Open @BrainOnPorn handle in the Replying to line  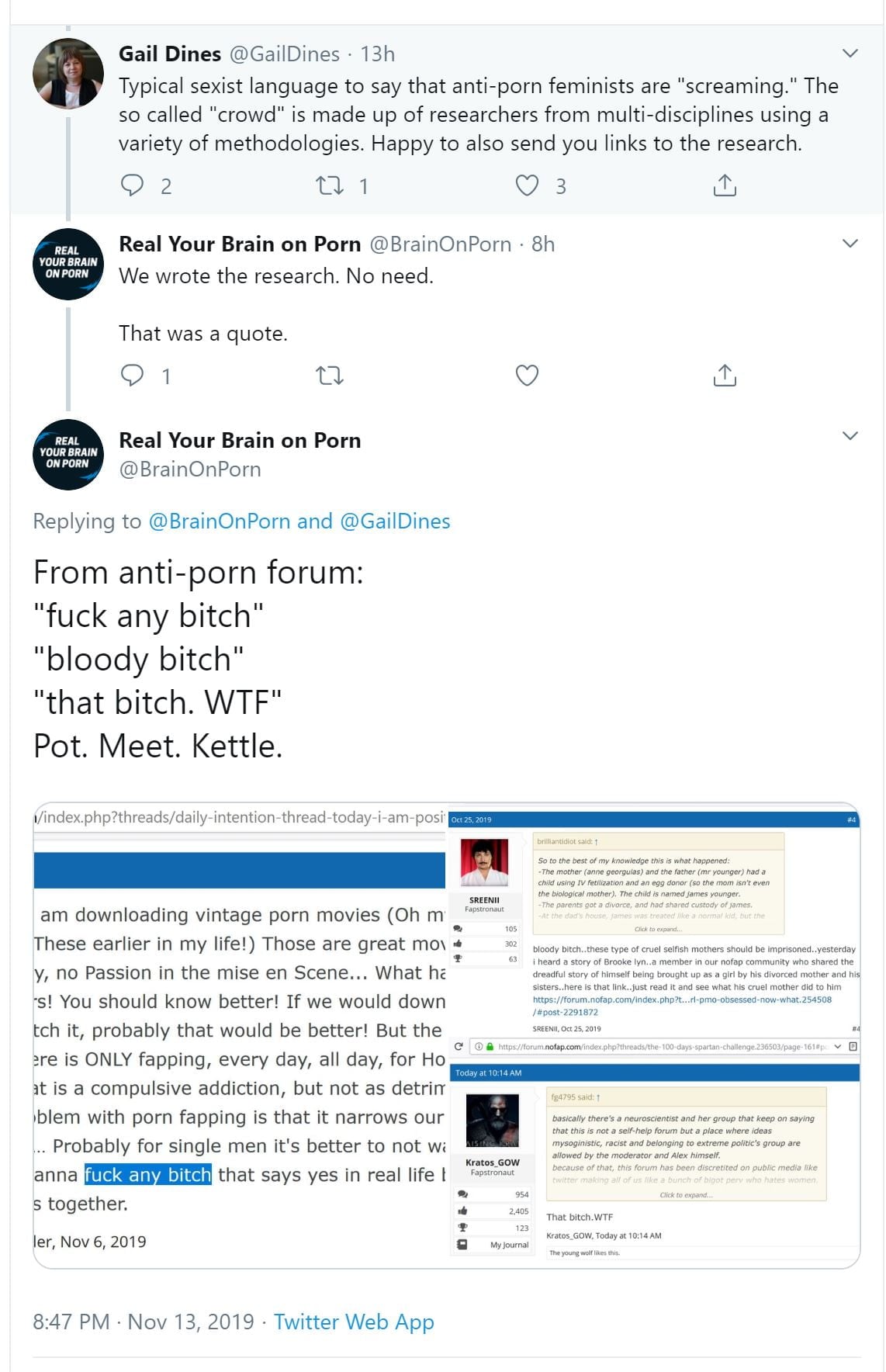click(220, 521)
